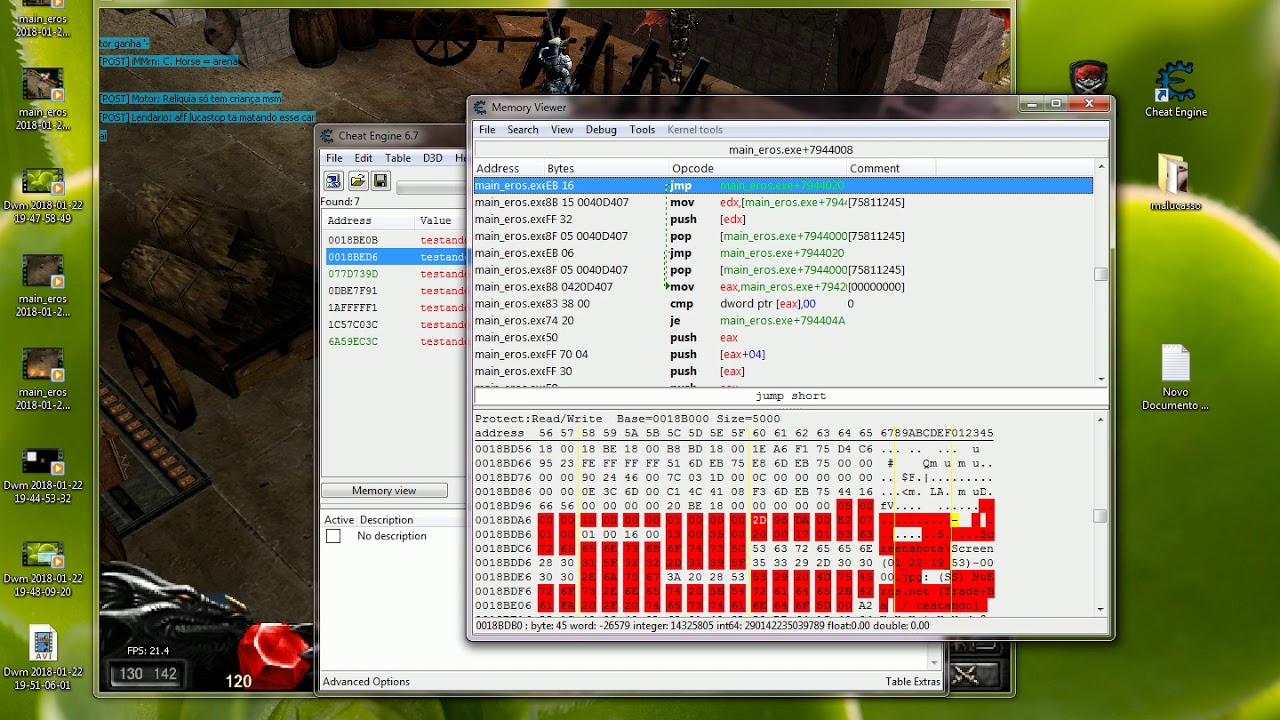The width and height of the screenshot is (1280, 720).
Task: Select the cmp dword ptr [eax],00 row
Action: [783, 304]
